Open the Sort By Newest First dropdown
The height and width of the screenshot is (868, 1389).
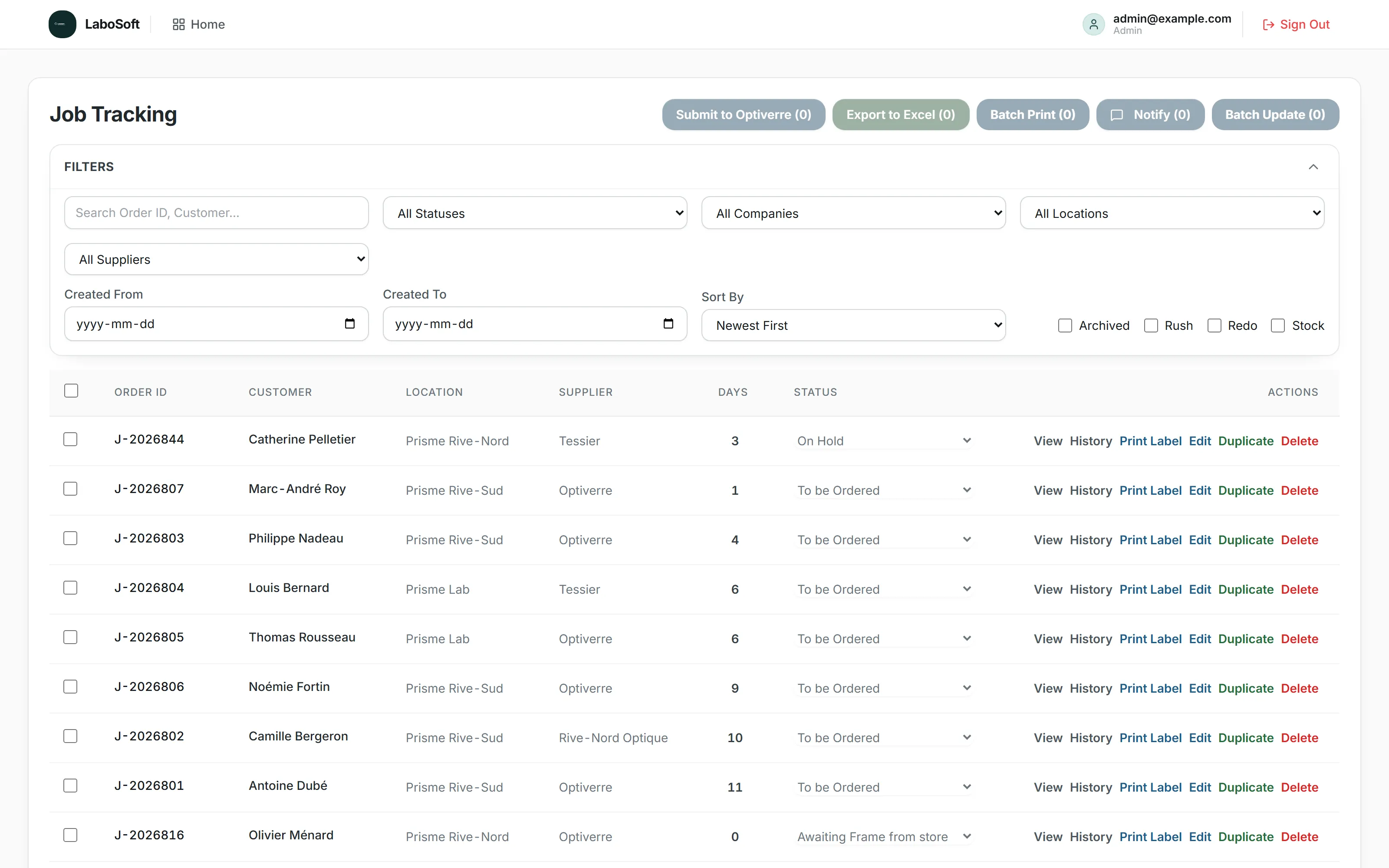coord(853,325)
